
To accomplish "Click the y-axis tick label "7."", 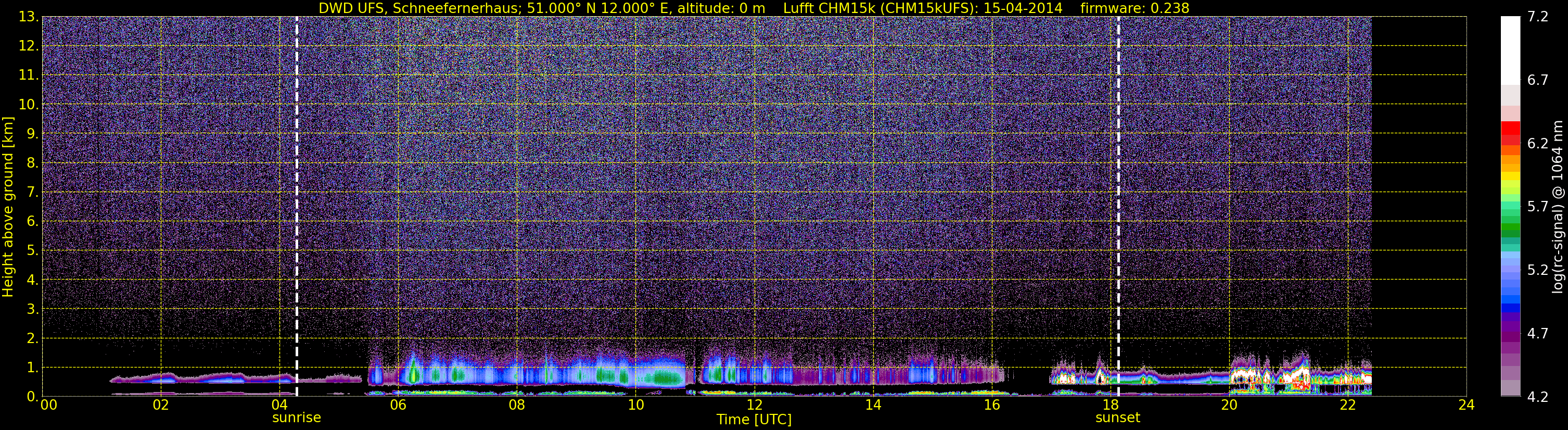I will pyautogui.click(x=33, y=192).
